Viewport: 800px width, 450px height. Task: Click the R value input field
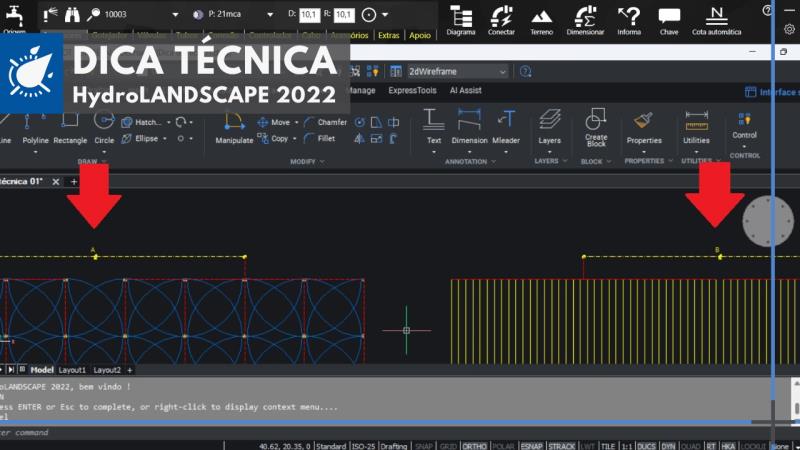[344, 15]
